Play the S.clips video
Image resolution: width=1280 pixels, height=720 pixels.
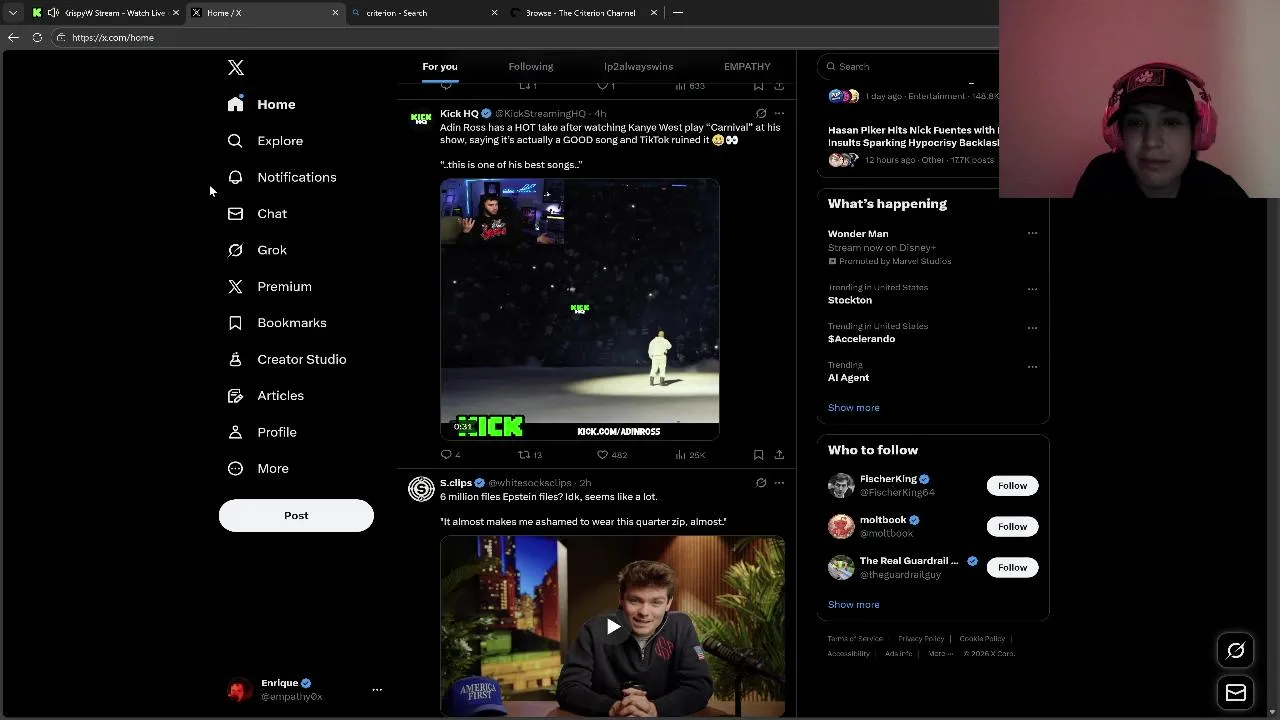pos(613,627)
